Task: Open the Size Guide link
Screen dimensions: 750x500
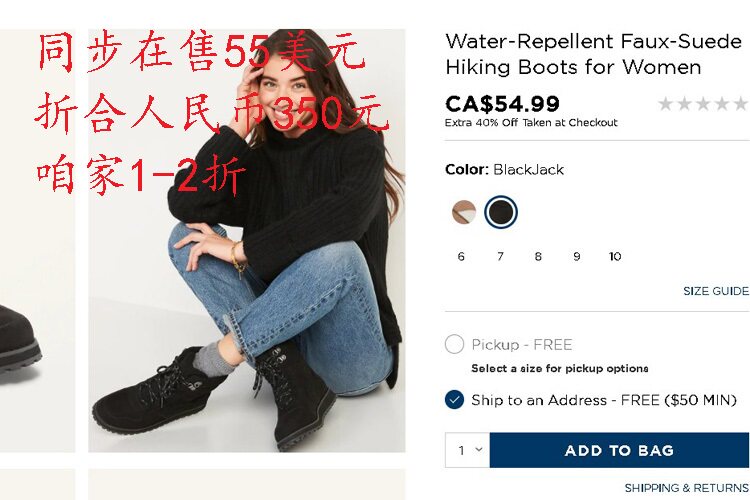Action: 716,291
